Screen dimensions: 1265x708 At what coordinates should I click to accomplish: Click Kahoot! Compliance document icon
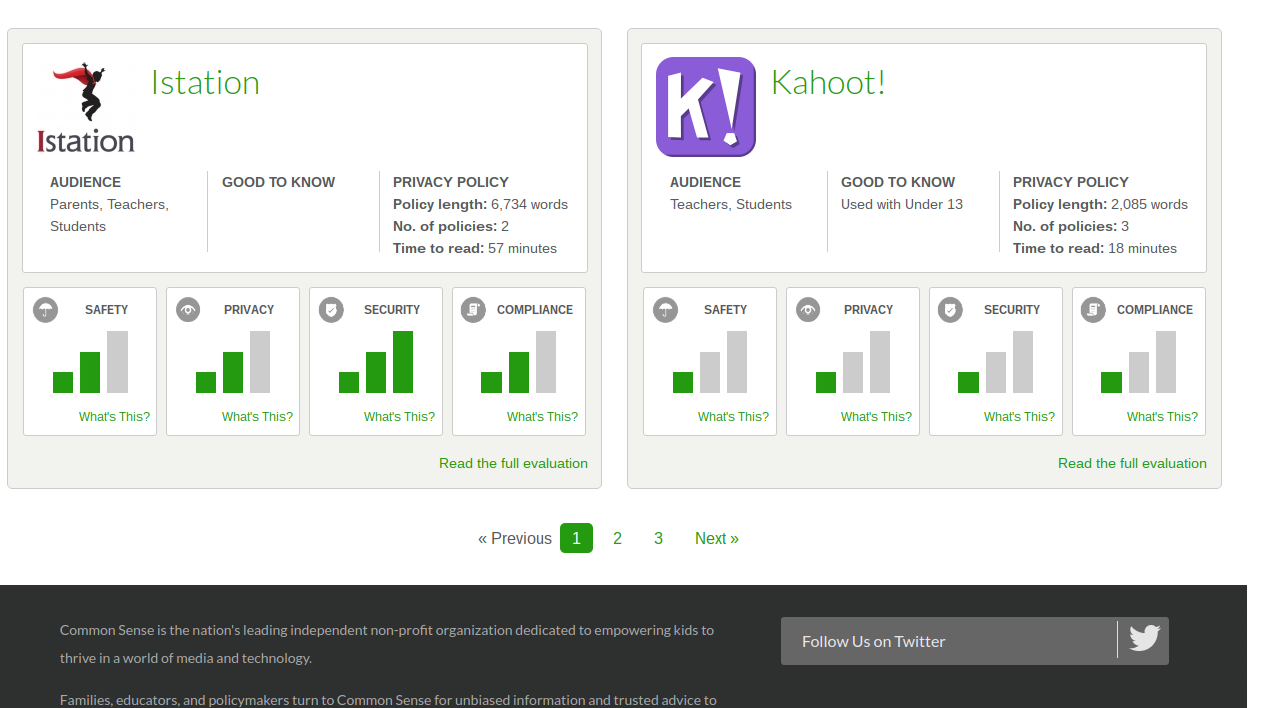1093,310
